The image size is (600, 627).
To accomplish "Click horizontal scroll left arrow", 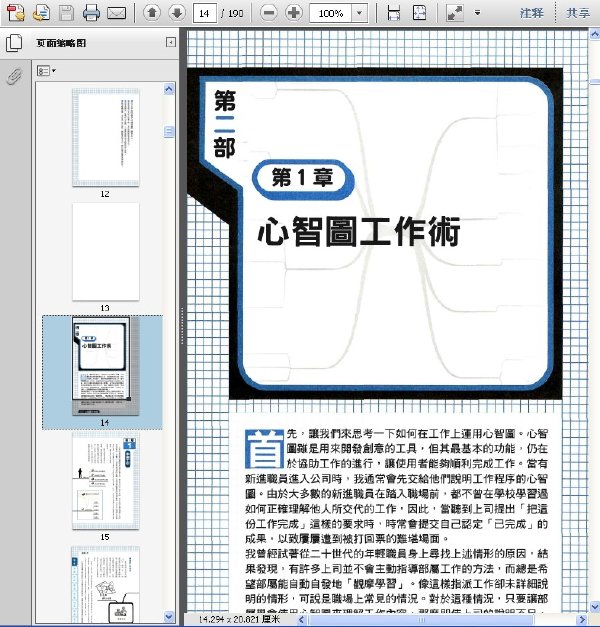I will click(x=302, y=619).
